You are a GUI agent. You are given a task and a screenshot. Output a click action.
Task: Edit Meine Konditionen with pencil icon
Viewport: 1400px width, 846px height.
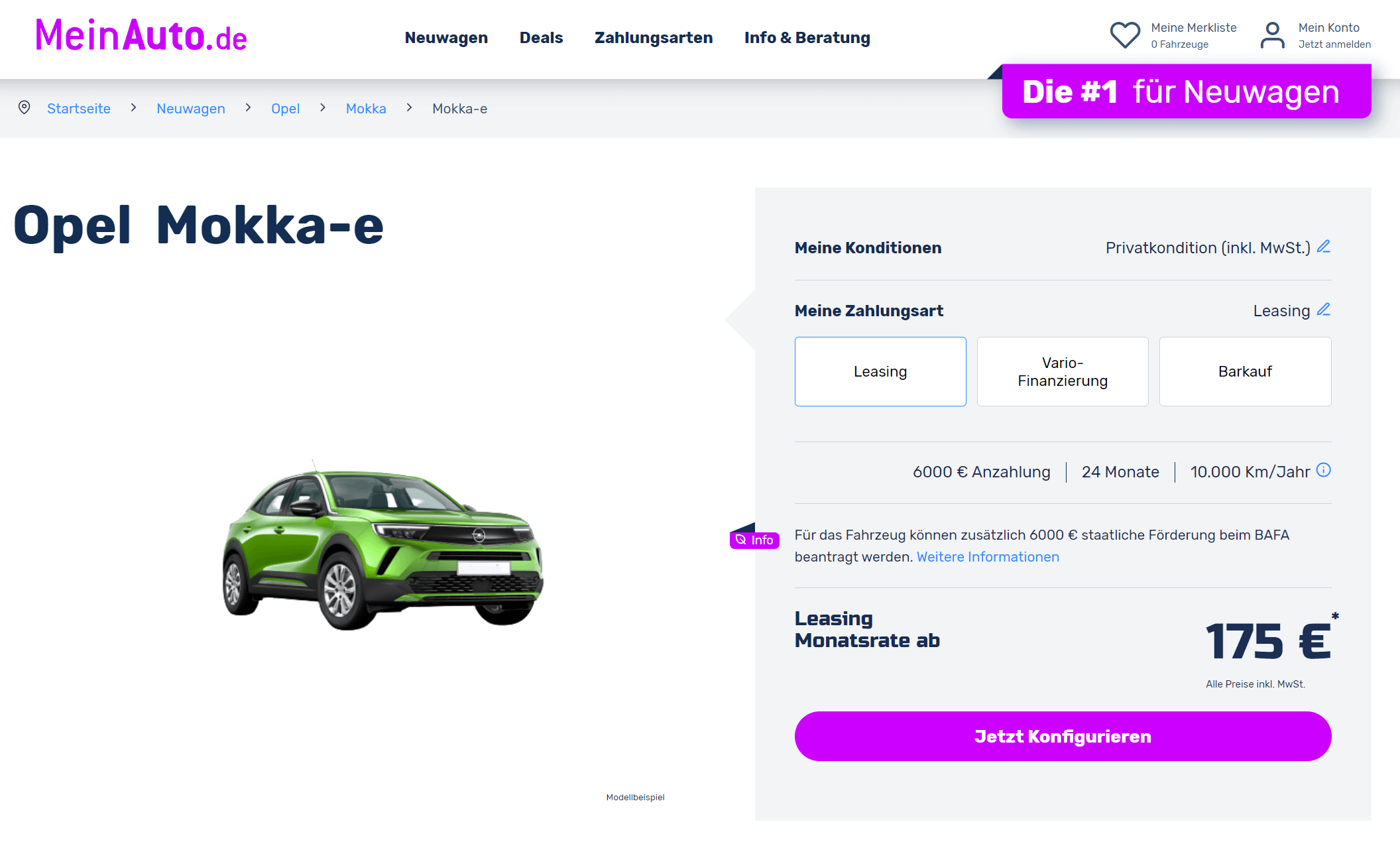[1324, 247]
